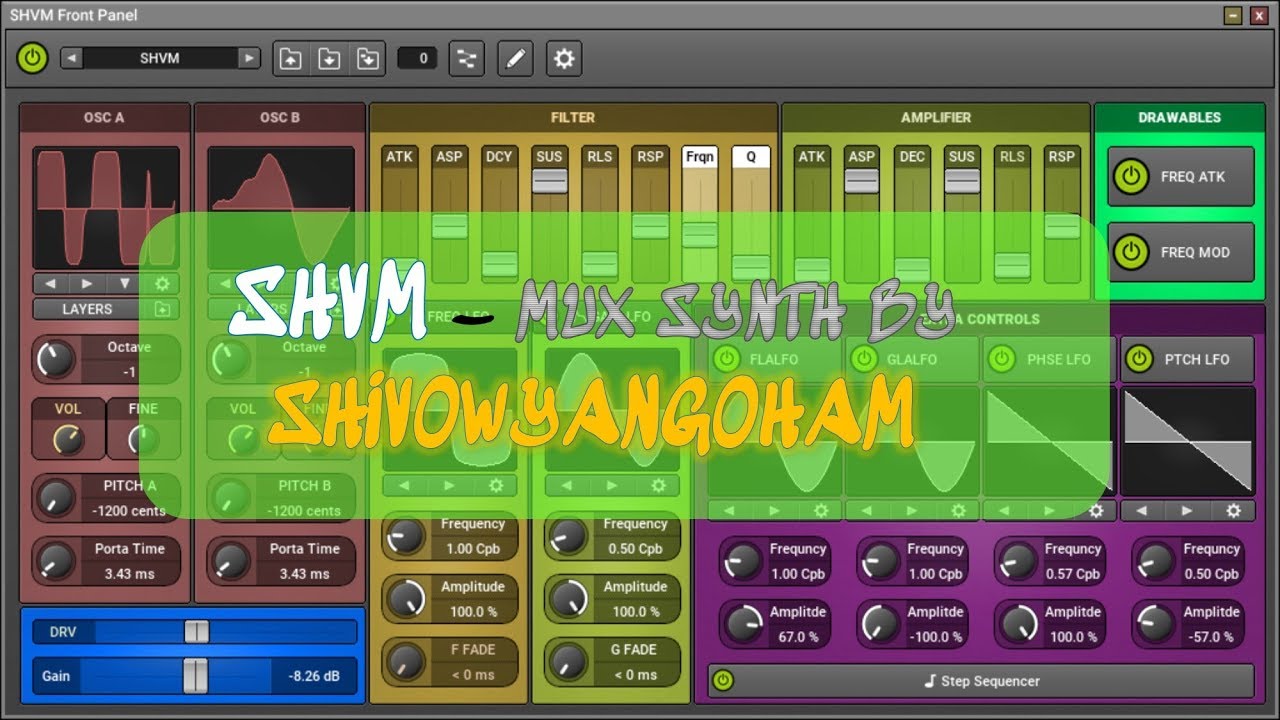Click the Amplifier RSP fader handle

pyautogui.click(x=1062, y=226)
